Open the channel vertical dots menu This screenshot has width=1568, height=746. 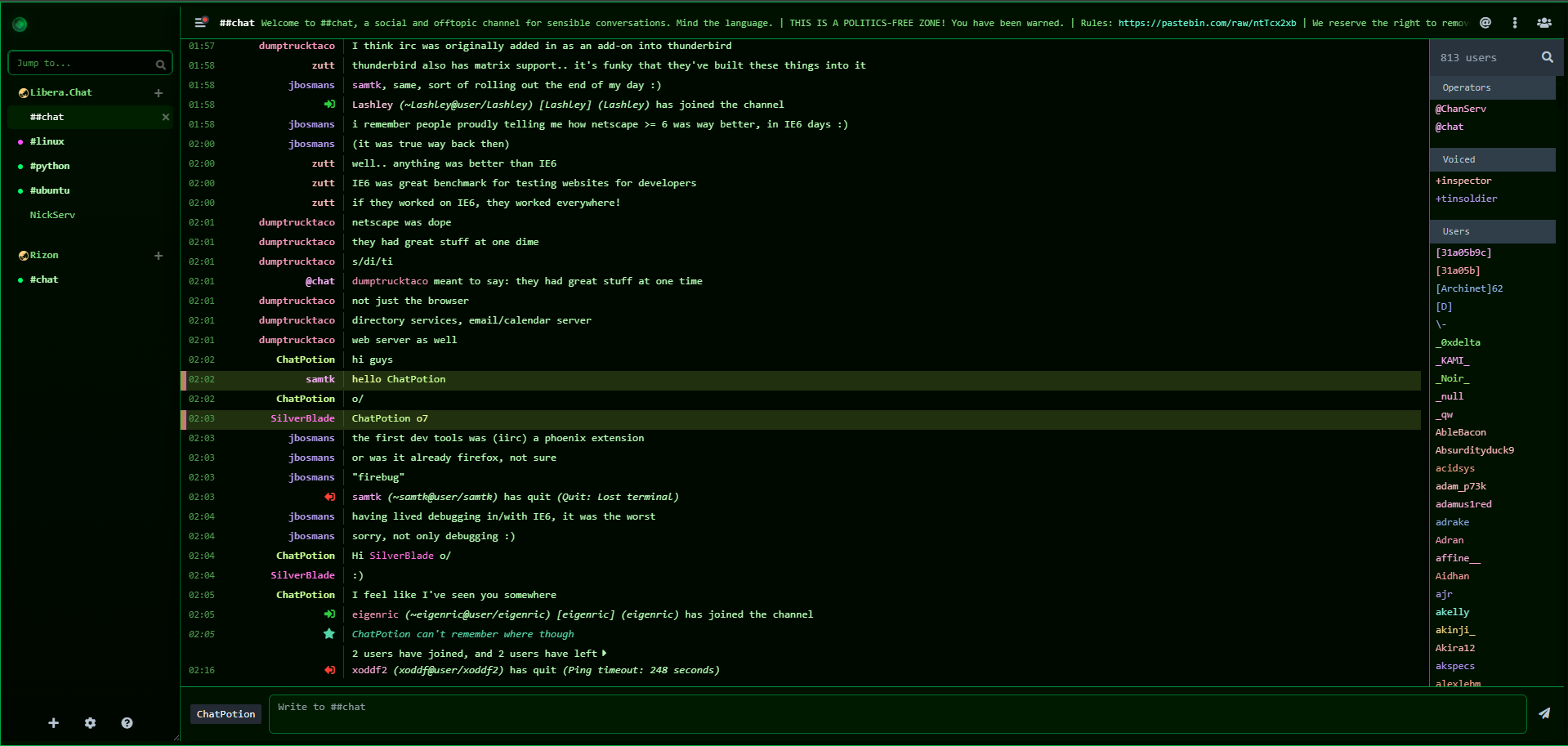1515,23
